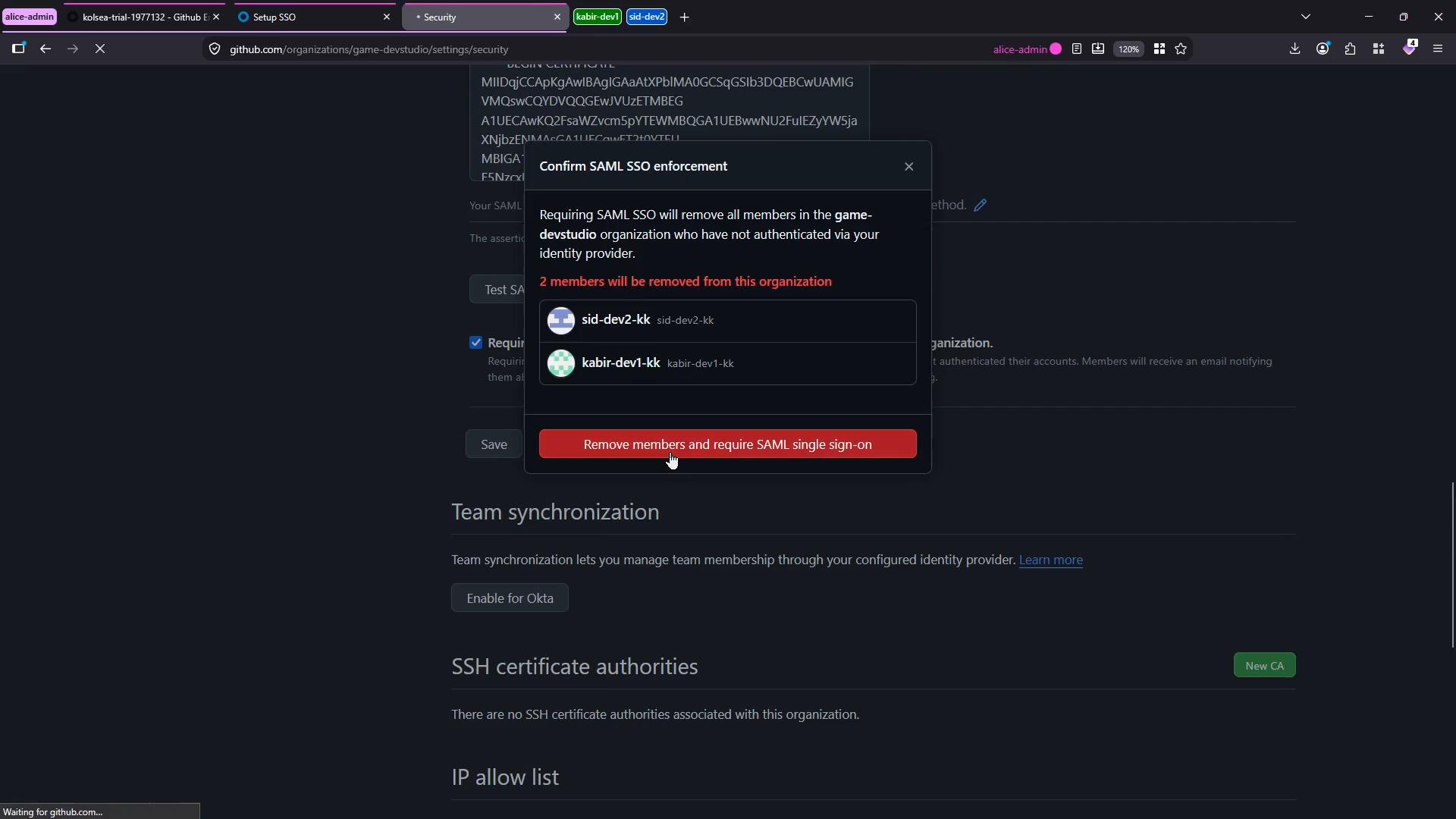Expand the list all tabs dropdown

1305,17
